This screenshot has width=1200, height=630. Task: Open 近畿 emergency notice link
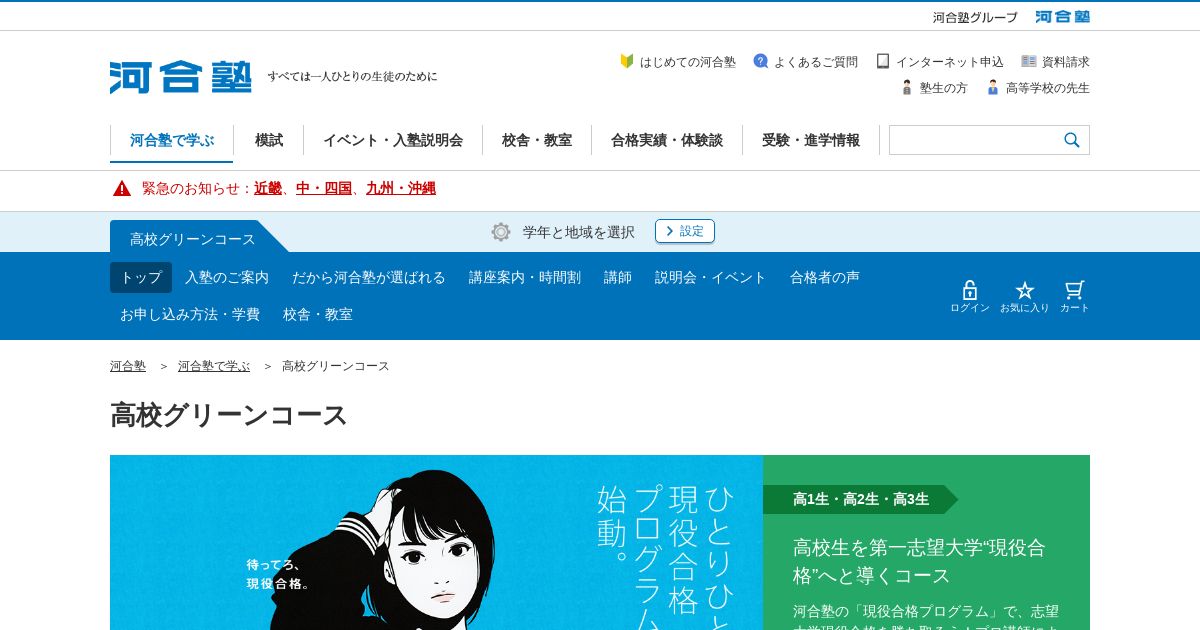(268, 188)
